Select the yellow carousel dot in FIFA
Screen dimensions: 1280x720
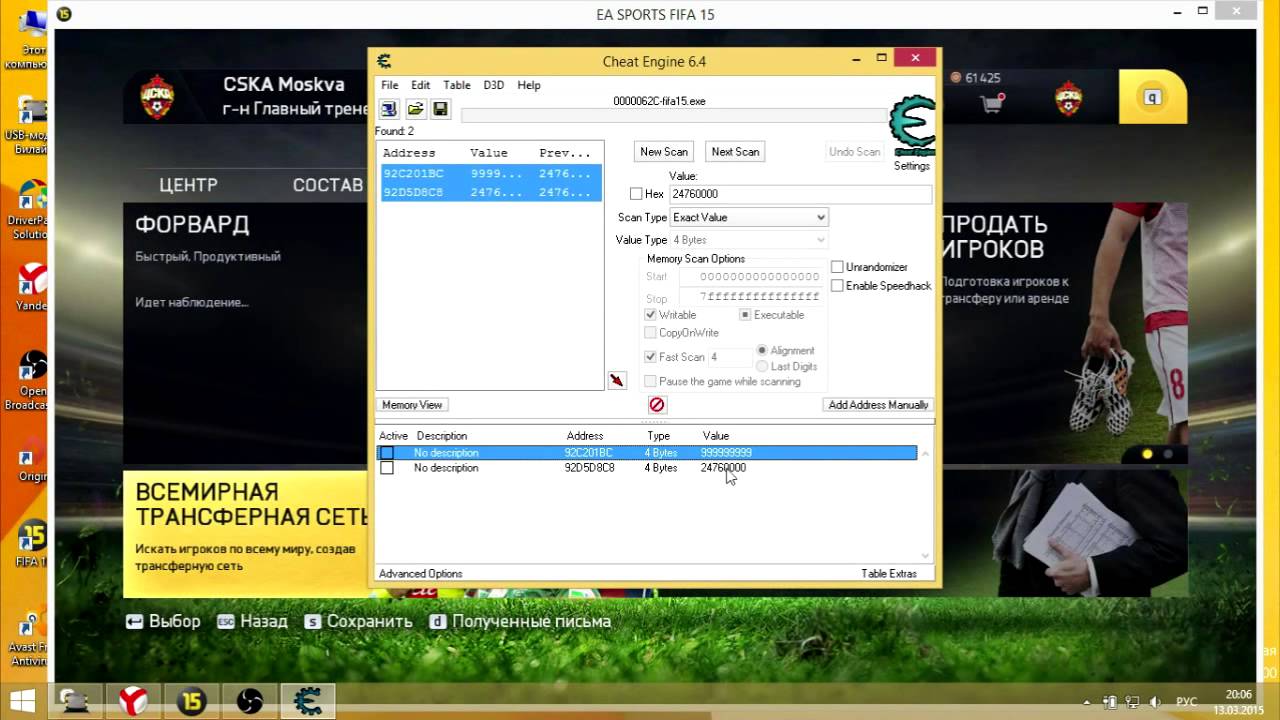(1147, 454)
